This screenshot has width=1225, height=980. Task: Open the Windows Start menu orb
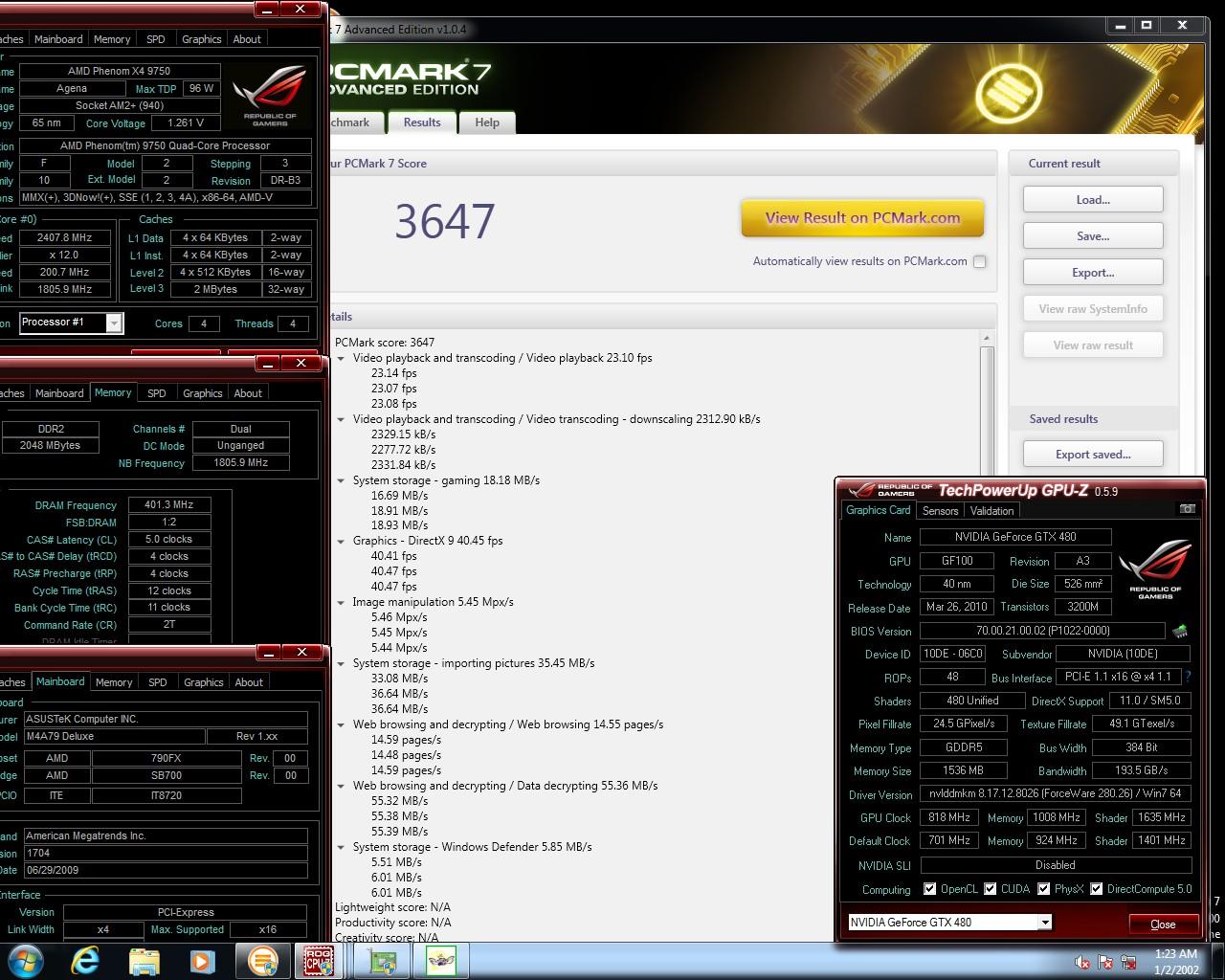coord(25,960)
